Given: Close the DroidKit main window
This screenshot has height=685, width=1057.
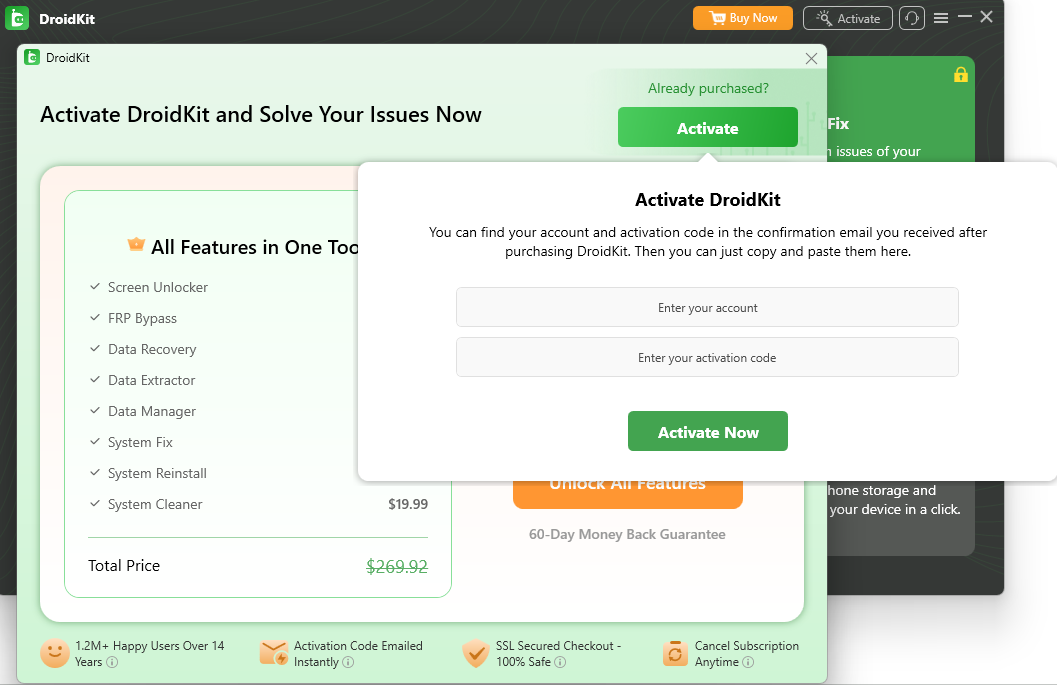Looking at the screenshot, I should point(986,17).
